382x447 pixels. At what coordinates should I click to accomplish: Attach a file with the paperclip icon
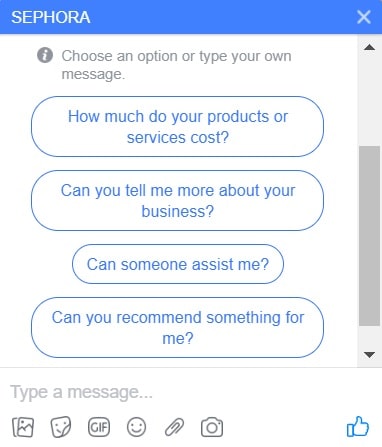tap(174, 427)
